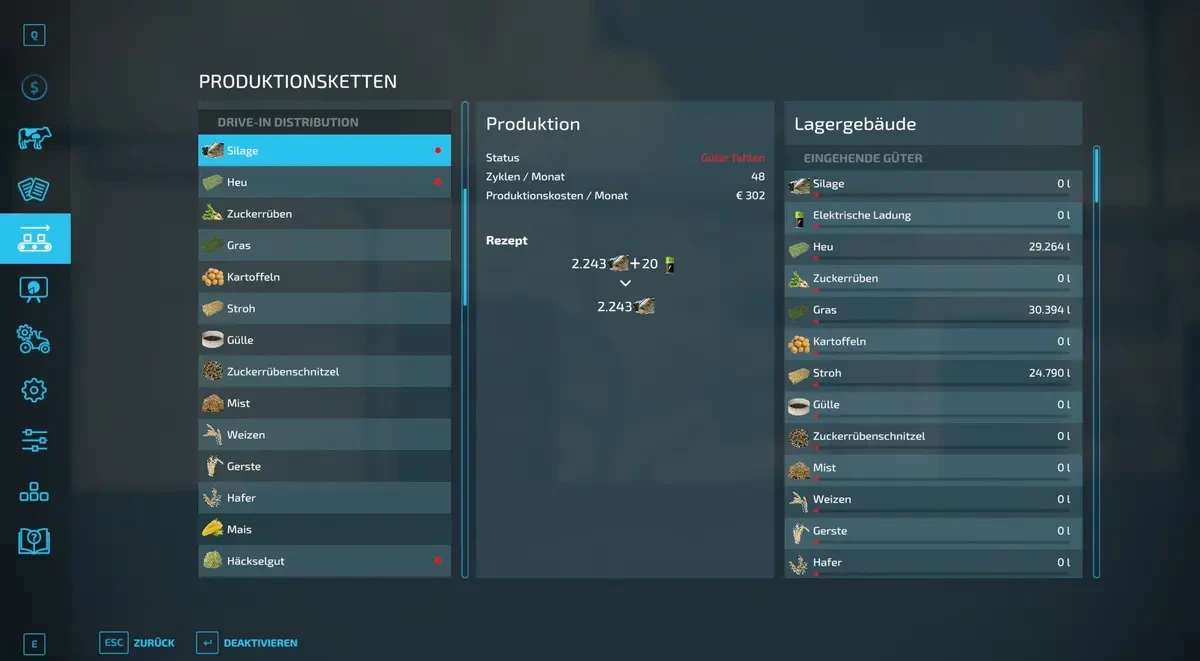Open the presentation board statistics icon
Screen dimensions: 1200x661
(35, 289)
